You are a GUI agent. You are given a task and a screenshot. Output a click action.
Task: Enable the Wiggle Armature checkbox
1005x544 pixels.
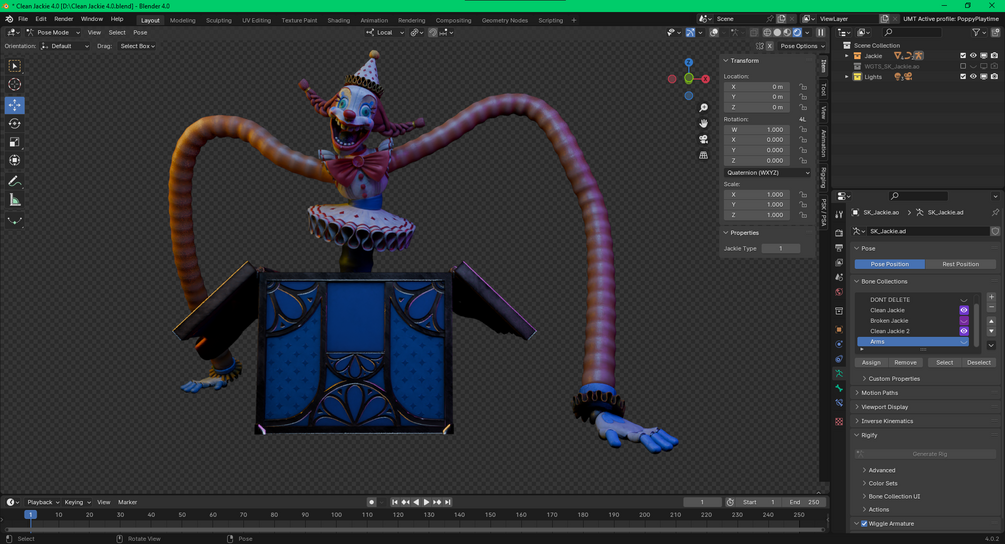coord(864,523)
